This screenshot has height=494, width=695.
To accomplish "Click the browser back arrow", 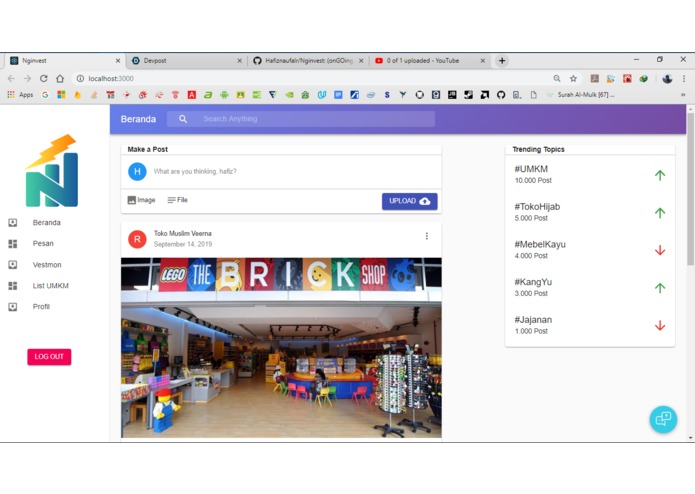I will click(11, 78).
